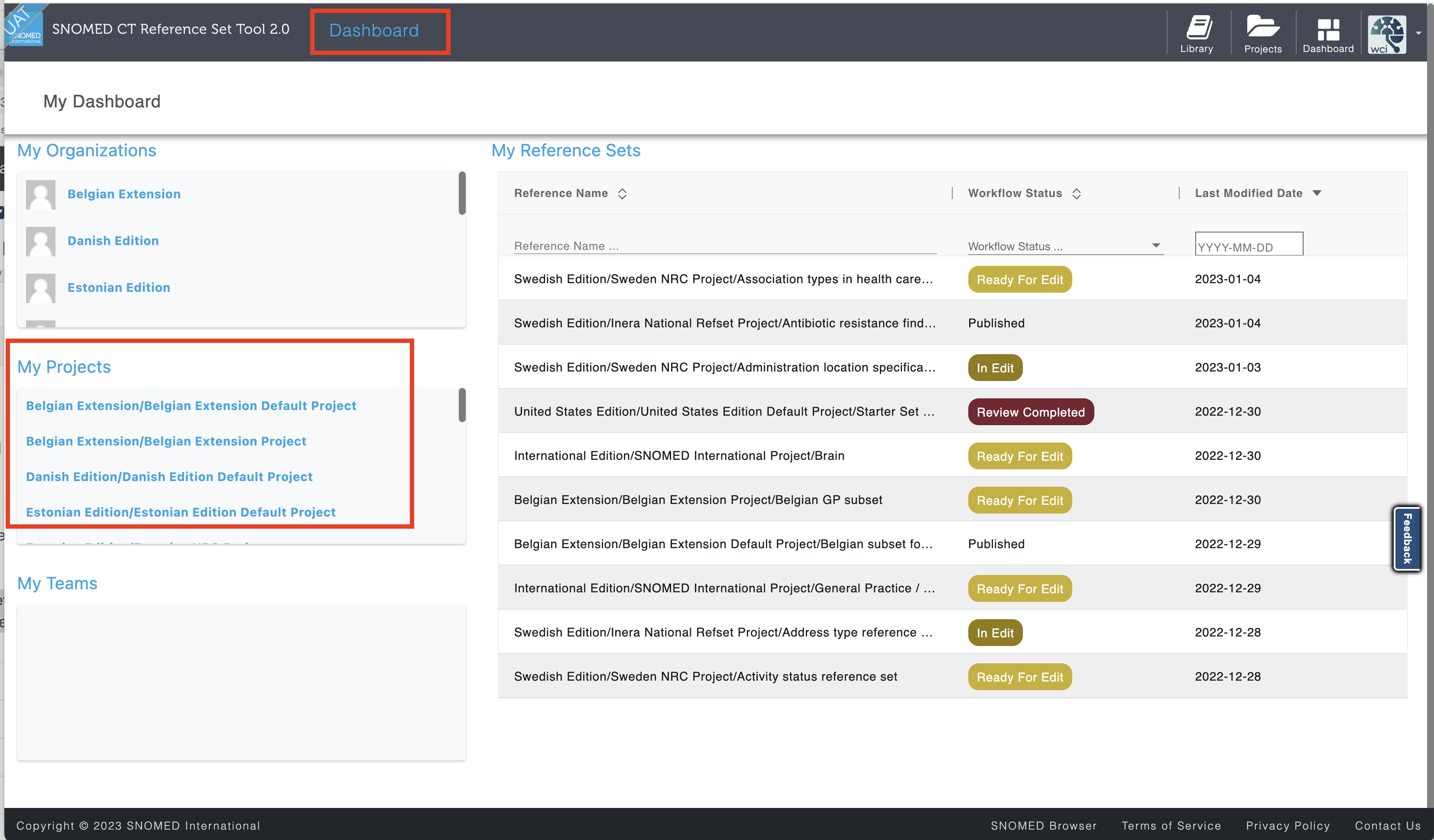Click the Dashboard title in header
The height and width of the screenshot is (840, 1434).
[374, 30]
